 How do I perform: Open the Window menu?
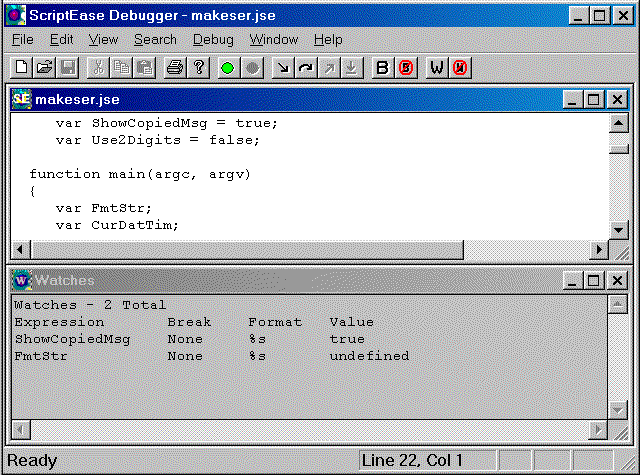pyautogui.click(x=273, y=40)
